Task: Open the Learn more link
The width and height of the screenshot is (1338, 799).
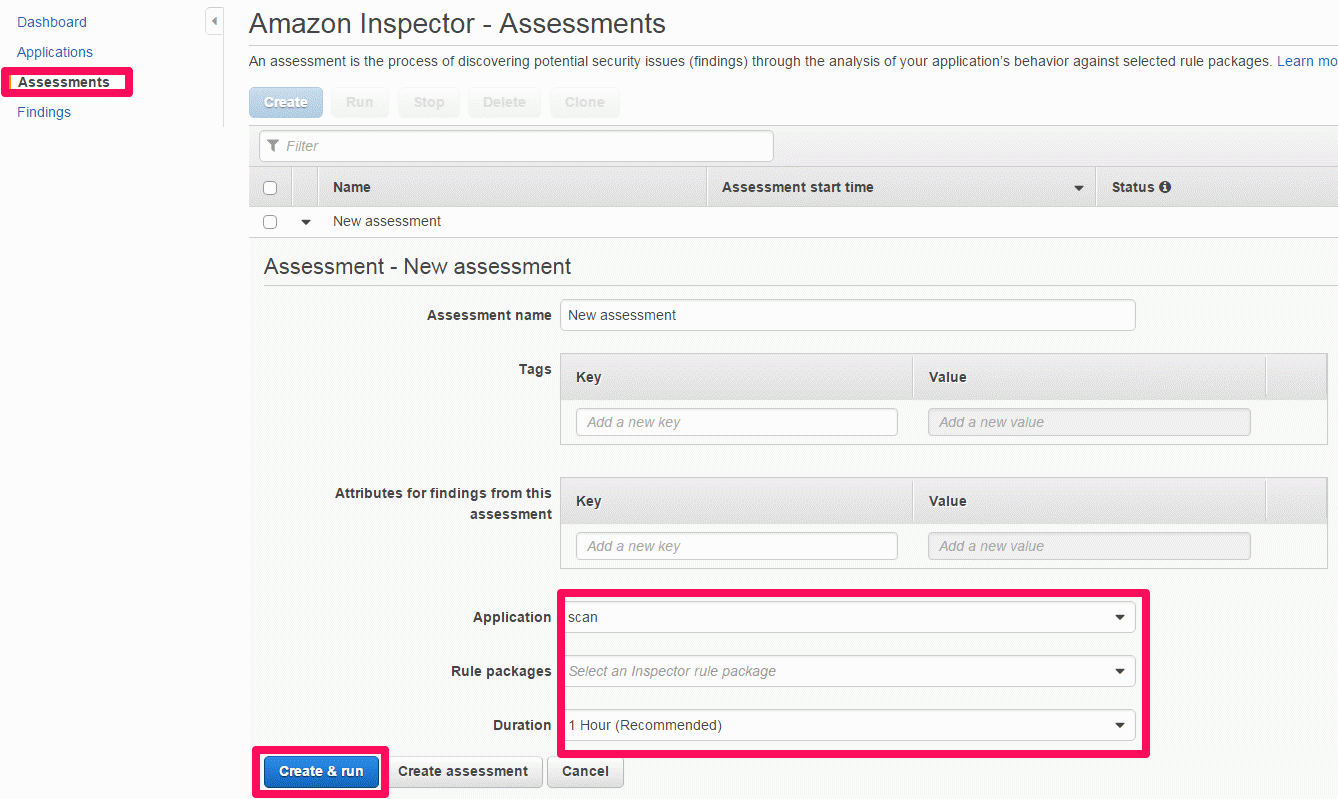Action: [1307, 61]
